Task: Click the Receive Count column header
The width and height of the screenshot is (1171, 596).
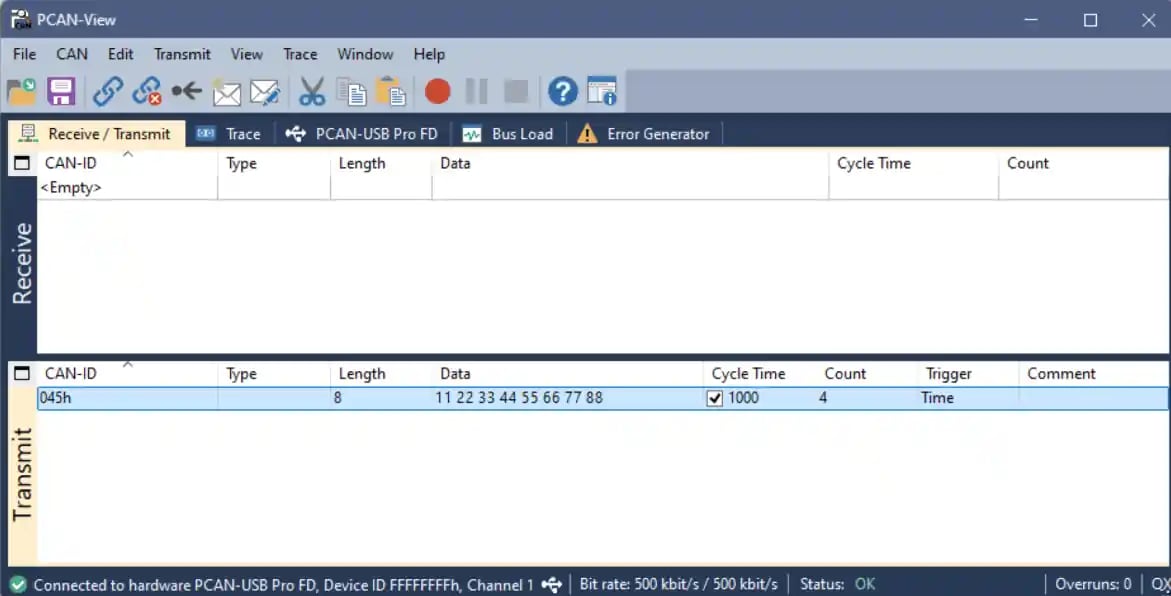Action: pos(1083,164)
